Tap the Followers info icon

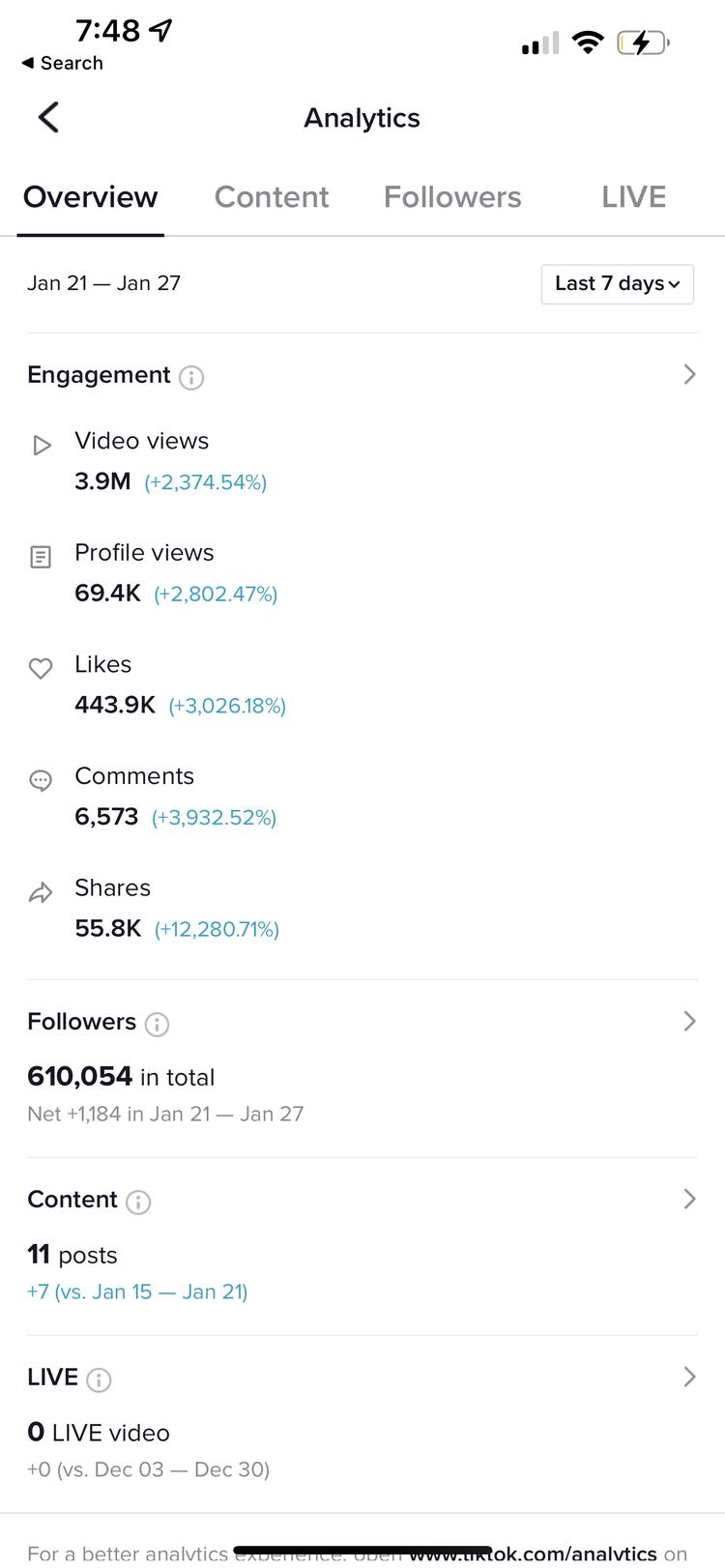(157, 1024)
